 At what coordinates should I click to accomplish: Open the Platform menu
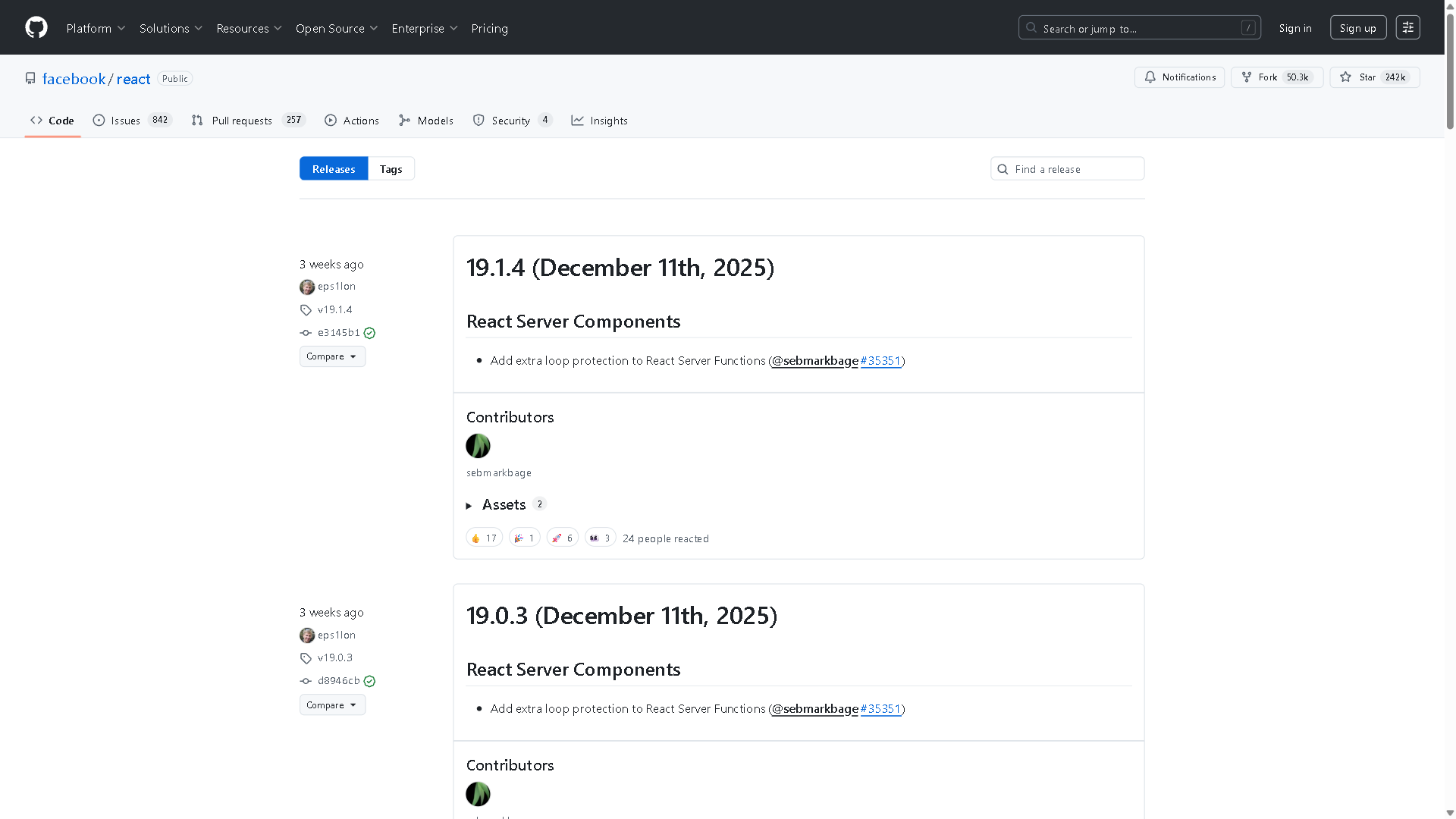pos(96,28)
